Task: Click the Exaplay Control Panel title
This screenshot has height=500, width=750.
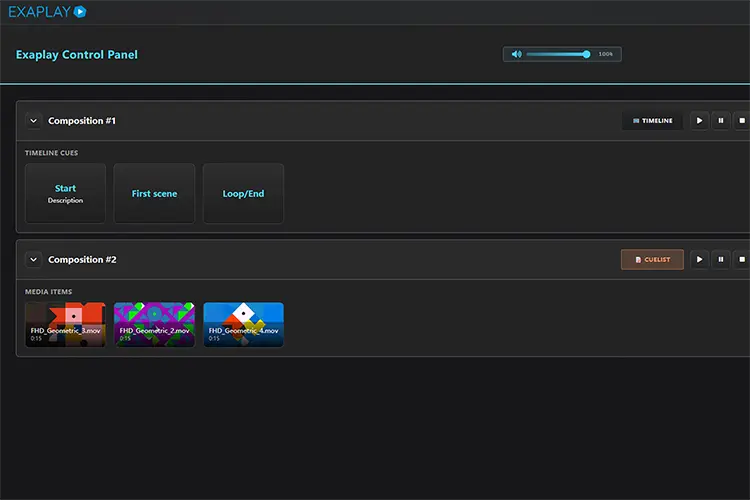Action: pos(77,55)
